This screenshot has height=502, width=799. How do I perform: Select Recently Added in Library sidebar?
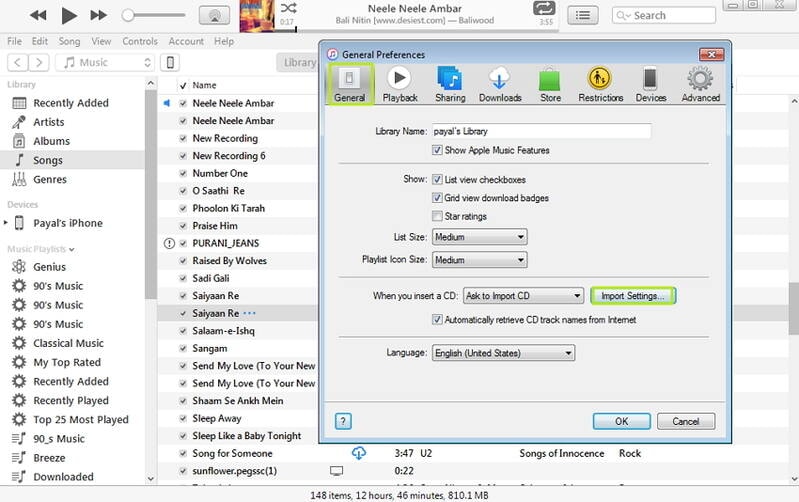[x=71, y=103]
